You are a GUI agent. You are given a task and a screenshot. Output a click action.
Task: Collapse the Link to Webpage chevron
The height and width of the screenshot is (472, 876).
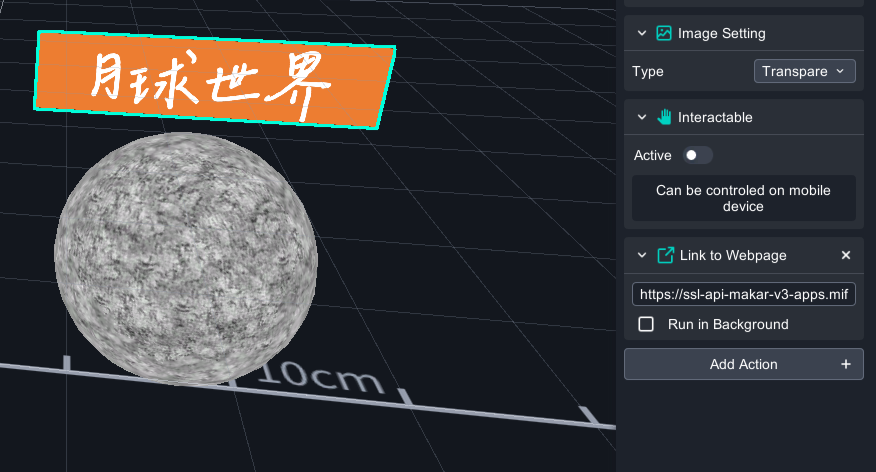coord(642,255)
